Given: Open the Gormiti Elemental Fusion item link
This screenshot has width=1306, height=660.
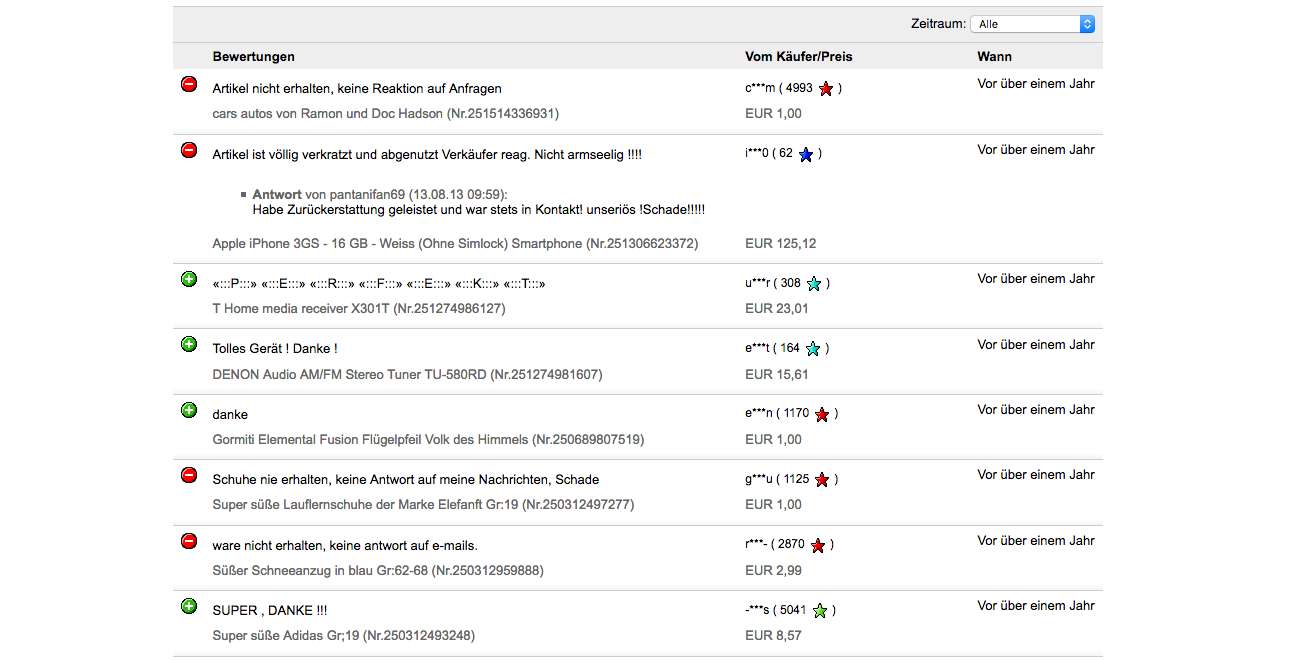Looking at the screenshot, I should [428, 440].
